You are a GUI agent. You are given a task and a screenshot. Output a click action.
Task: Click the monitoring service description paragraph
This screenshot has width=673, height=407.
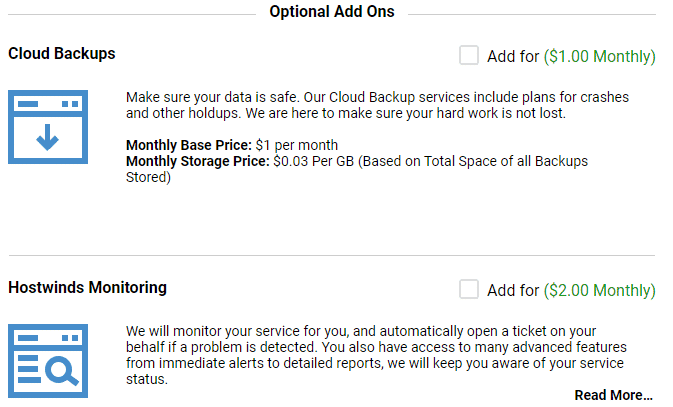(x=376, y=355)
